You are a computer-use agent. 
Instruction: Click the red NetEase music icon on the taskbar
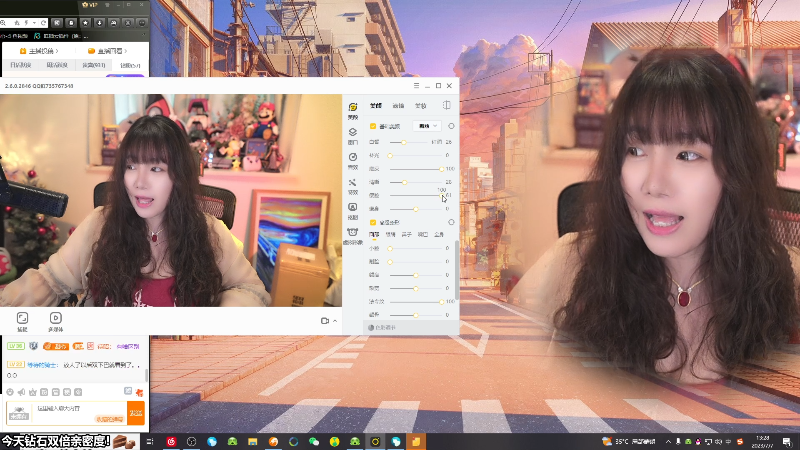click(x=171, y=441)
